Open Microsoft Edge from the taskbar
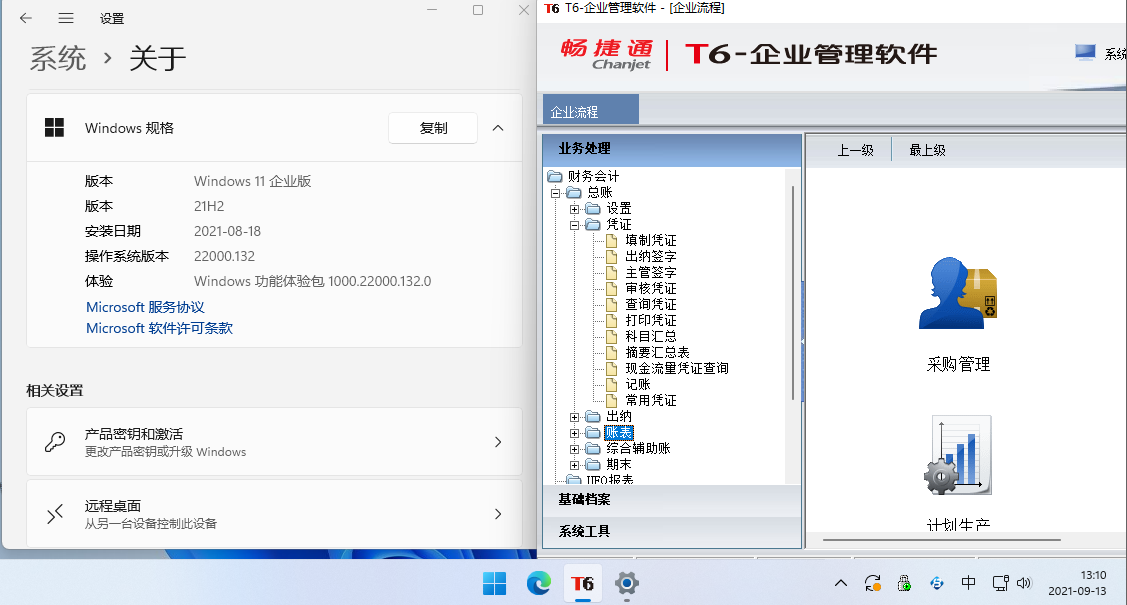Viewport: 1127px width, 605px height. tap(538, 583)
